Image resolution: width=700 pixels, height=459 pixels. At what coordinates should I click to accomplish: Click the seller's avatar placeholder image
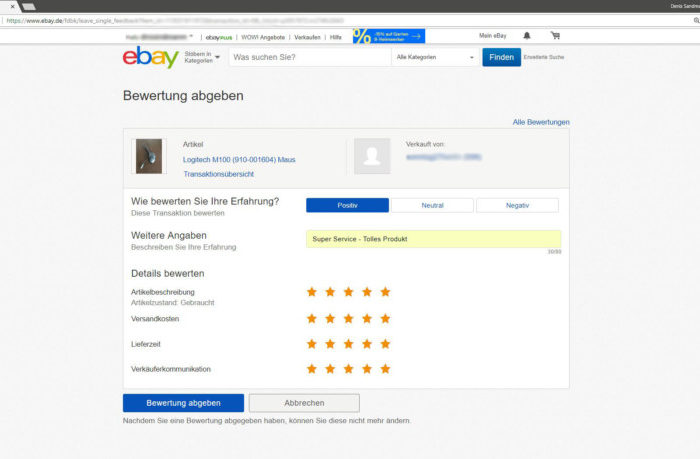point(372,156)
